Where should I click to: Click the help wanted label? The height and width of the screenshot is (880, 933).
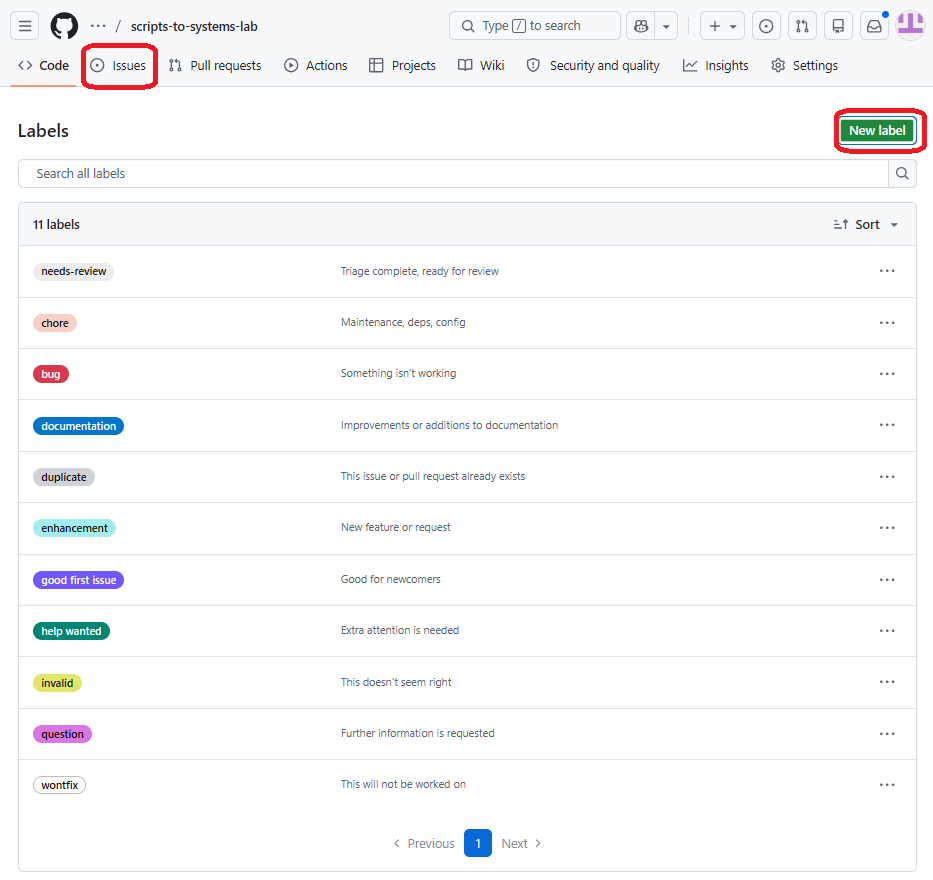click(71, 631)
